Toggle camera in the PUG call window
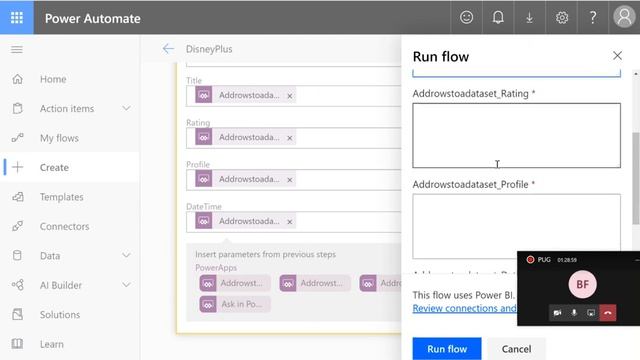The image size is (640, 360). (x=557, y=313)
